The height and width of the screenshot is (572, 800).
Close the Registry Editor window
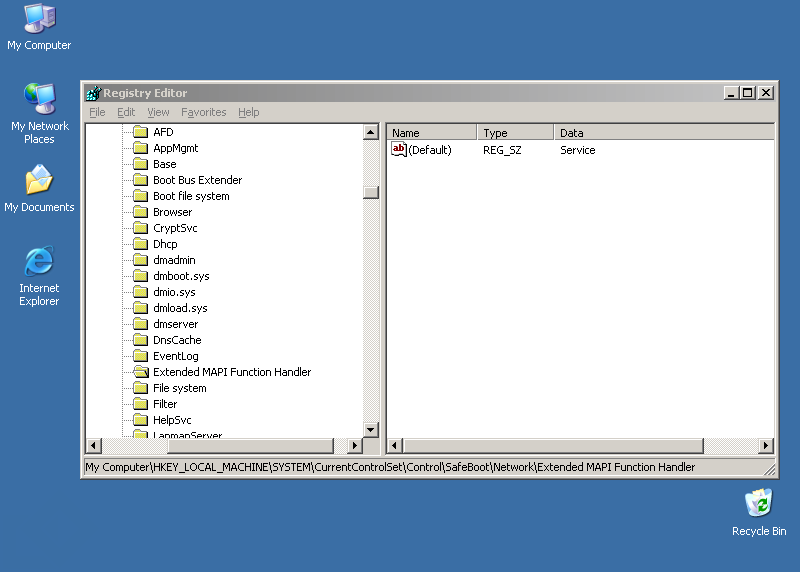pos(766,93)
